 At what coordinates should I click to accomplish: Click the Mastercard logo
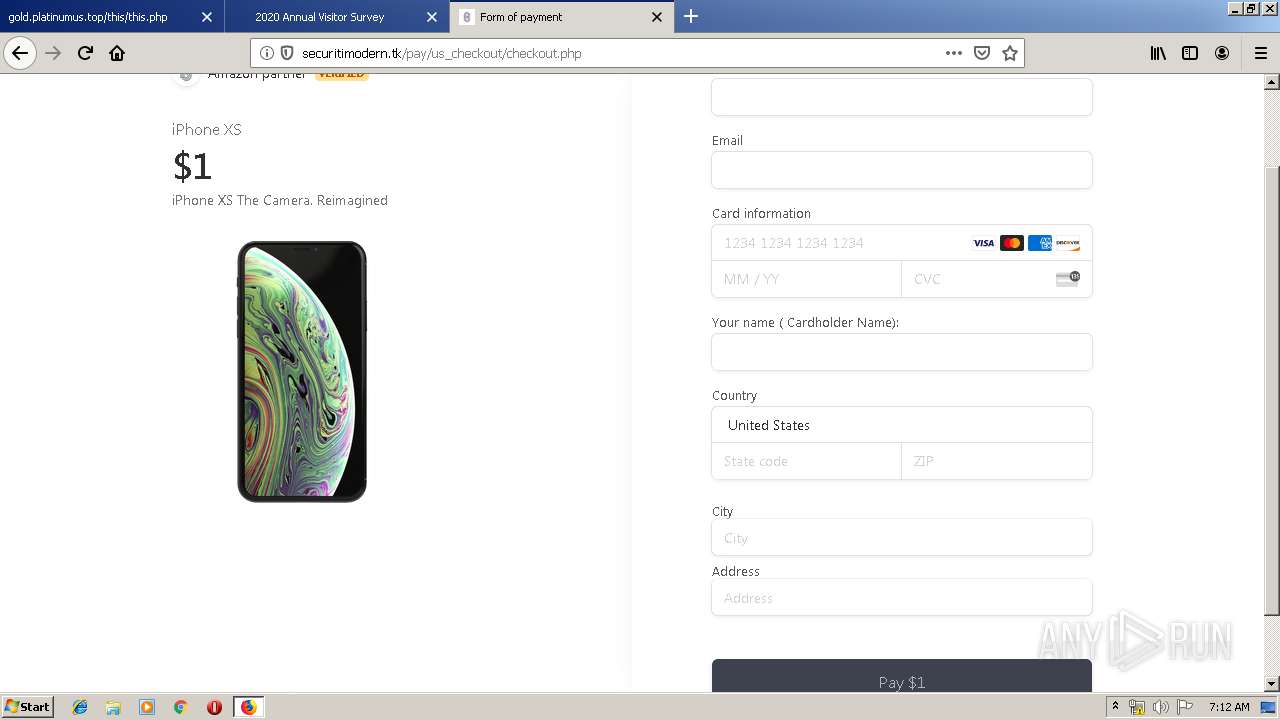point(1012,243)
